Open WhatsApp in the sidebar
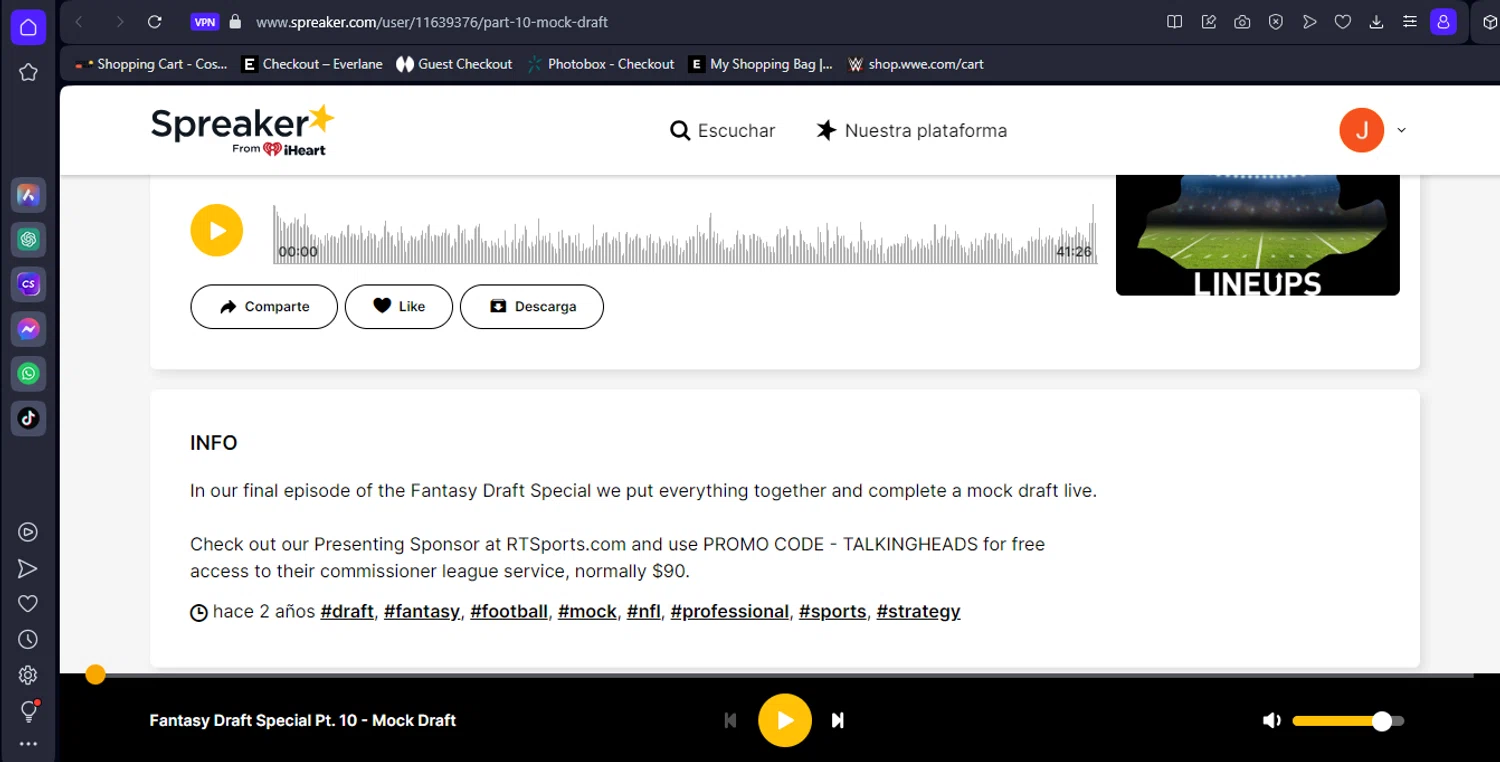Image resolution: width=1500 pixels, height=762 pixels. pos(28,373)
